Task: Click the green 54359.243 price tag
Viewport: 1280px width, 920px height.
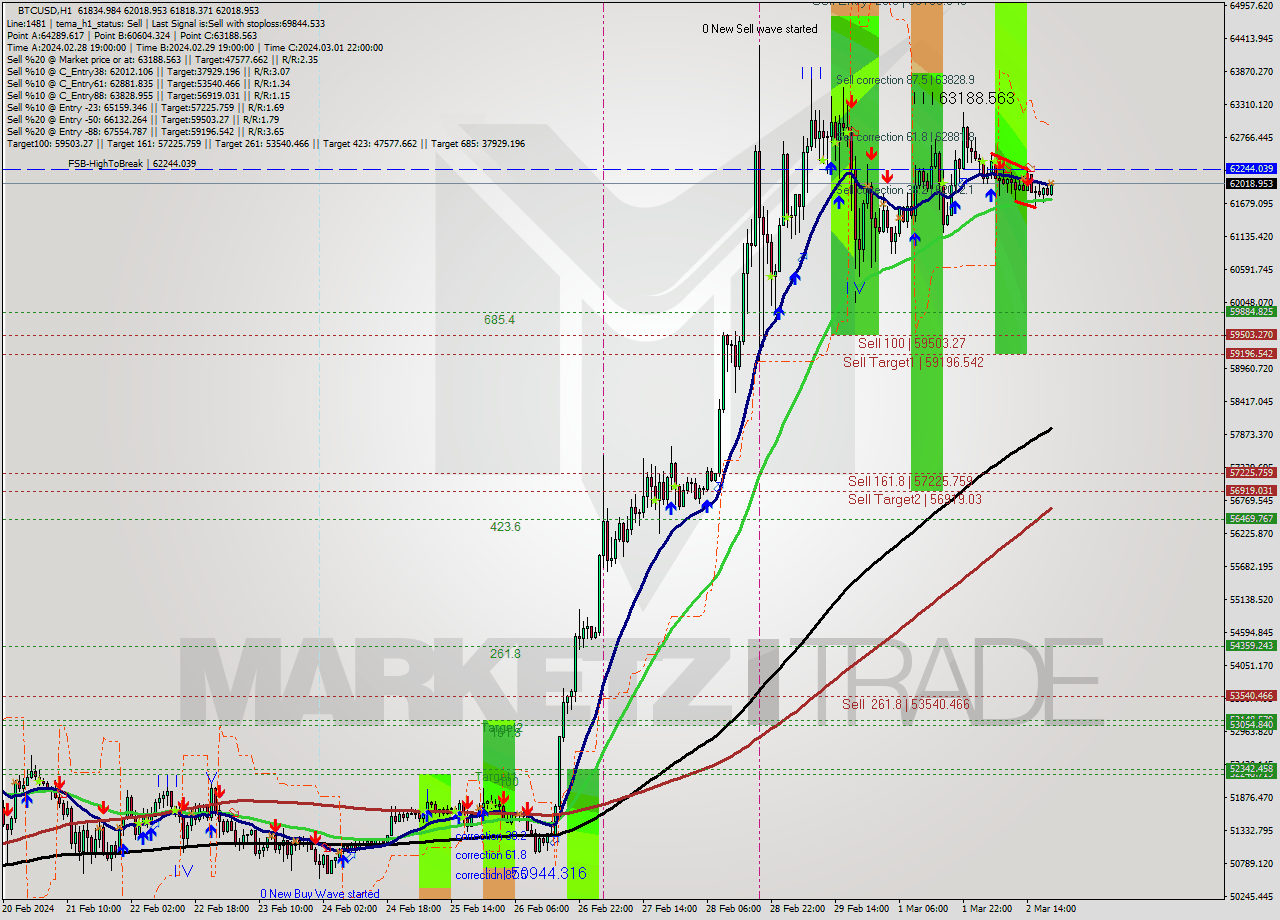Action: pyautogui.click(x=1251, y=645)
